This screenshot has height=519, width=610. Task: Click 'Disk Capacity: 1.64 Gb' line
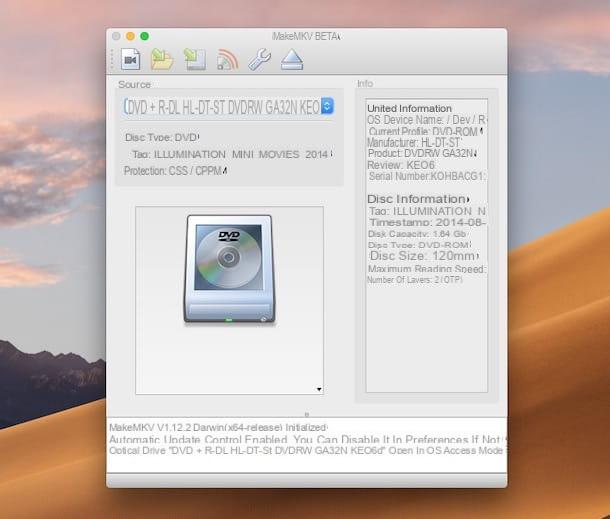(417, 234)
